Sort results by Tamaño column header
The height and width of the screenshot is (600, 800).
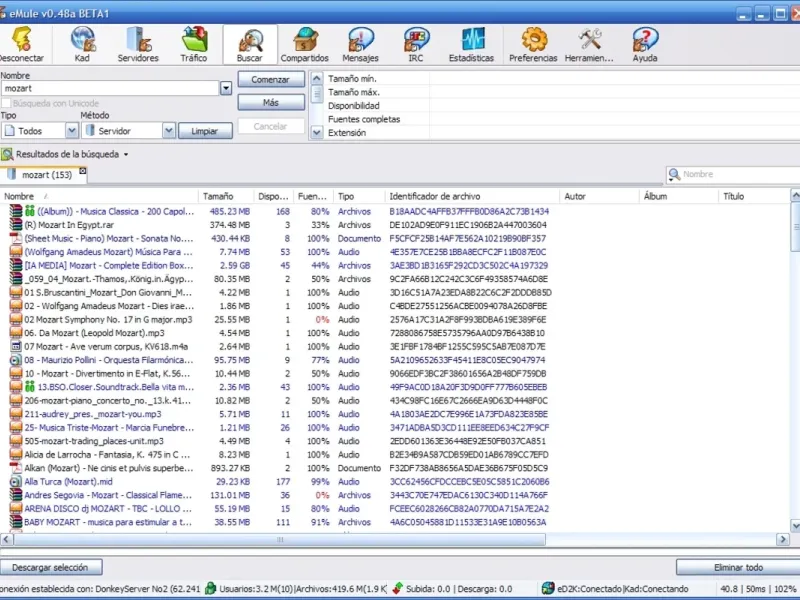[218, 197]
